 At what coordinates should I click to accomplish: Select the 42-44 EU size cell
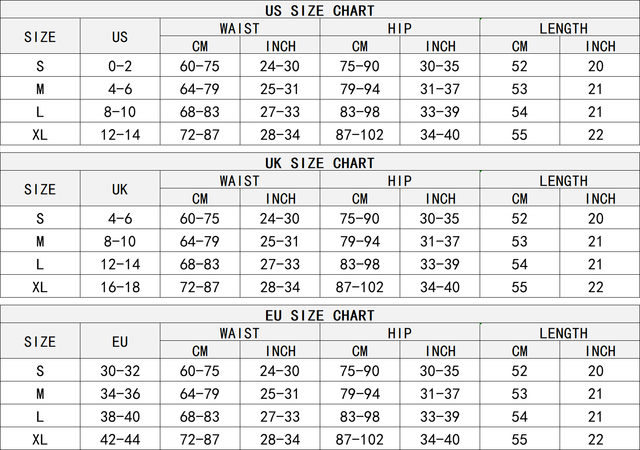(120, 439)
